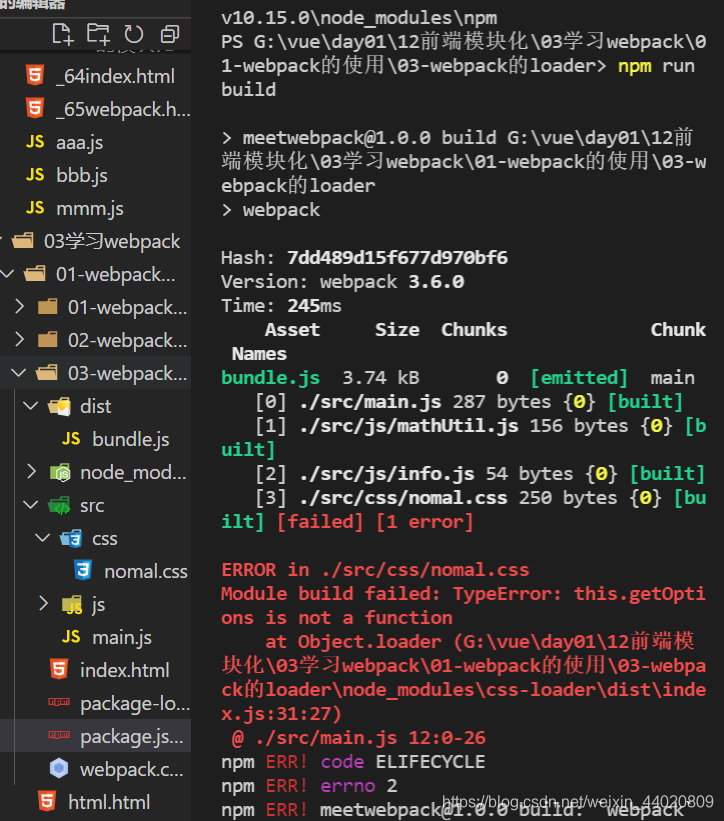Click the CSS3 icon beside nomal.css
The image size is (724, 821).
tap(83, 571)
